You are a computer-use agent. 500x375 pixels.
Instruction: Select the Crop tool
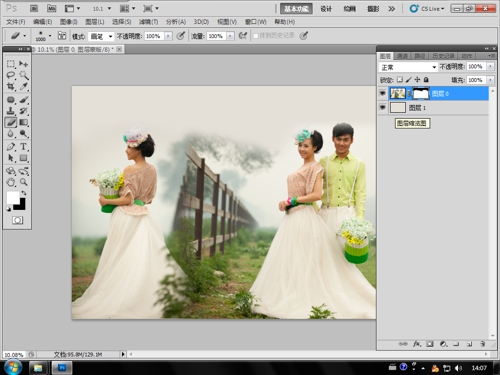coord(11,86)
